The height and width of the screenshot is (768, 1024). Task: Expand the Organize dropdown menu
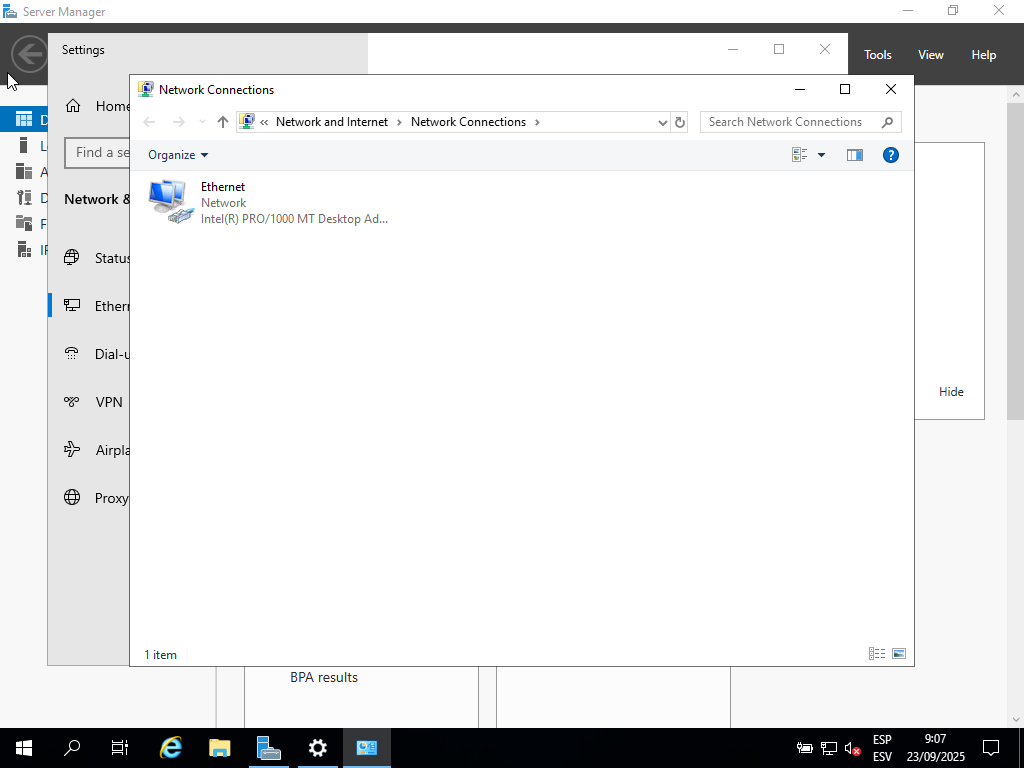tap(178, 155)
